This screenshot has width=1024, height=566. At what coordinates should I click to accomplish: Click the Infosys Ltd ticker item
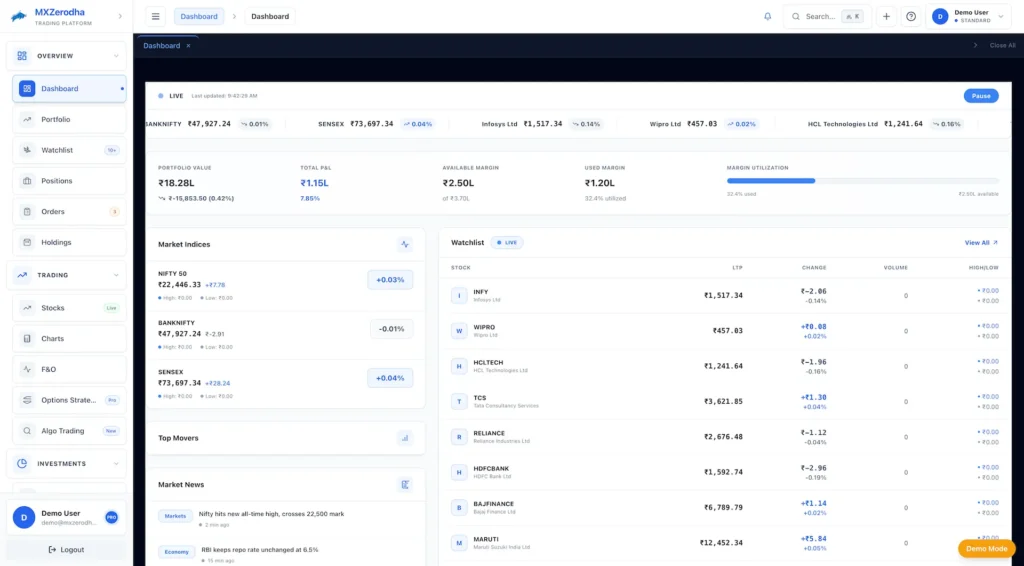(x=541, y=124)
